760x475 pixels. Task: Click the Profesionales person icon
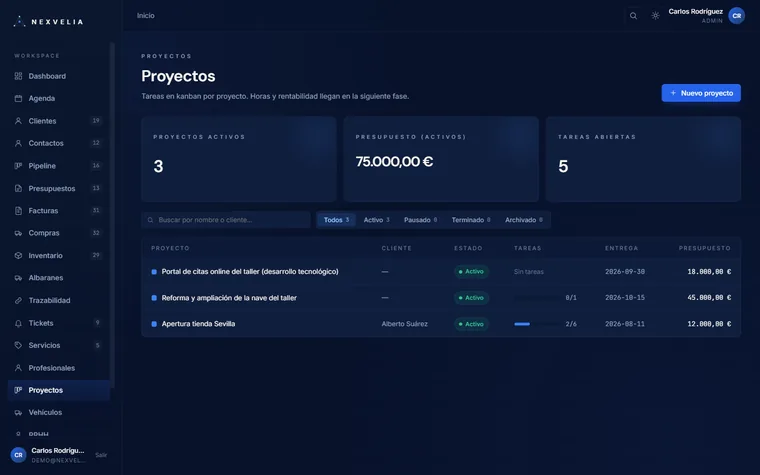18,368
